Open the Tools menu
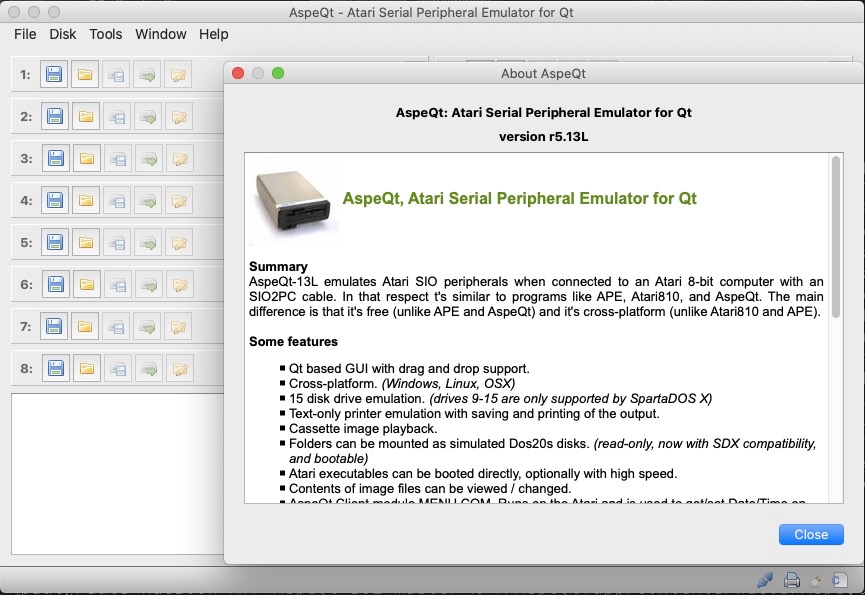This screenshot has height=595, width=865. [x=106, y=33]
